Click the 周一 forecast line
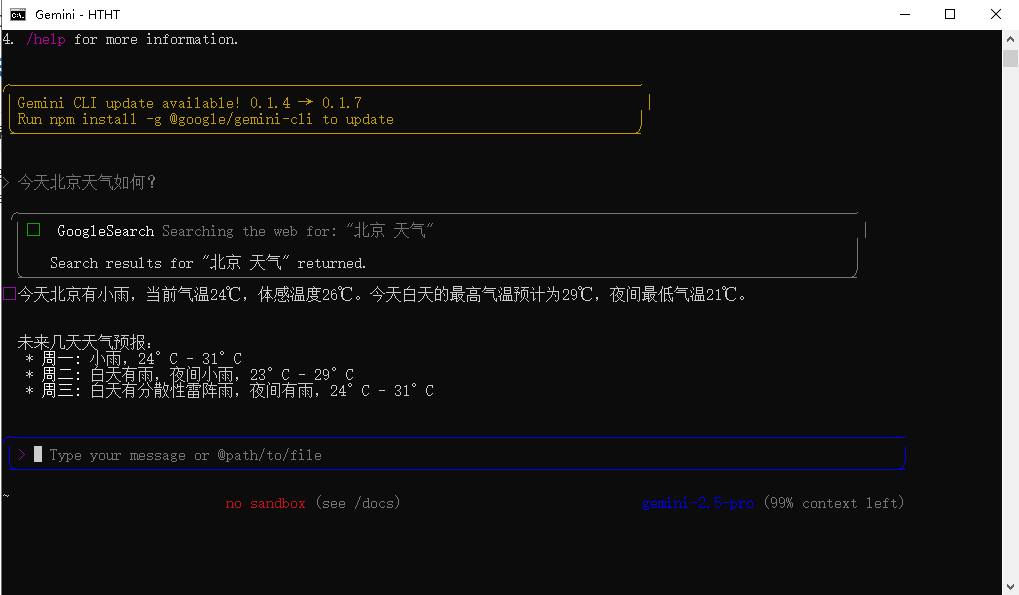Image resolution: width=1019 pixels, height=595 pixels. click(133, 359)
